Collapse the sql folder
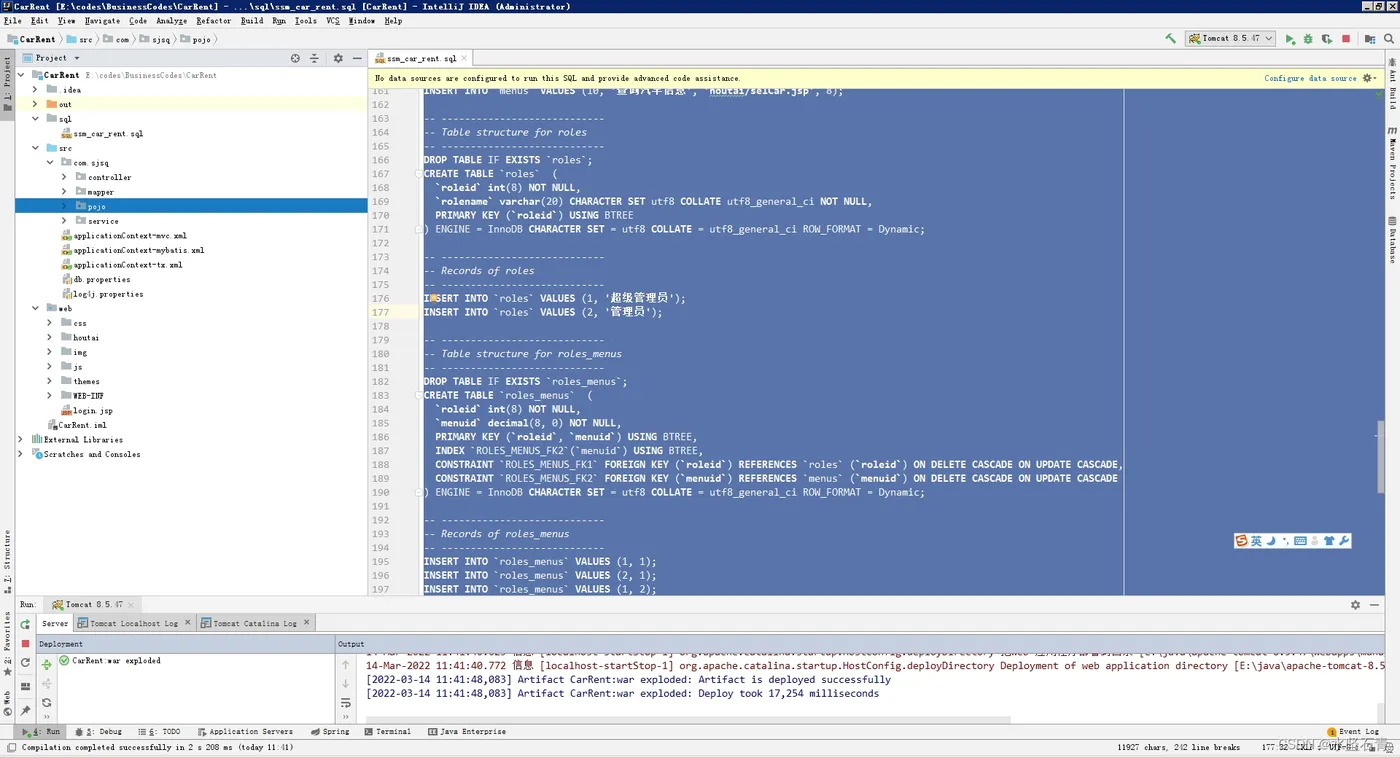 pyautogui.click(x=35, y=118)
